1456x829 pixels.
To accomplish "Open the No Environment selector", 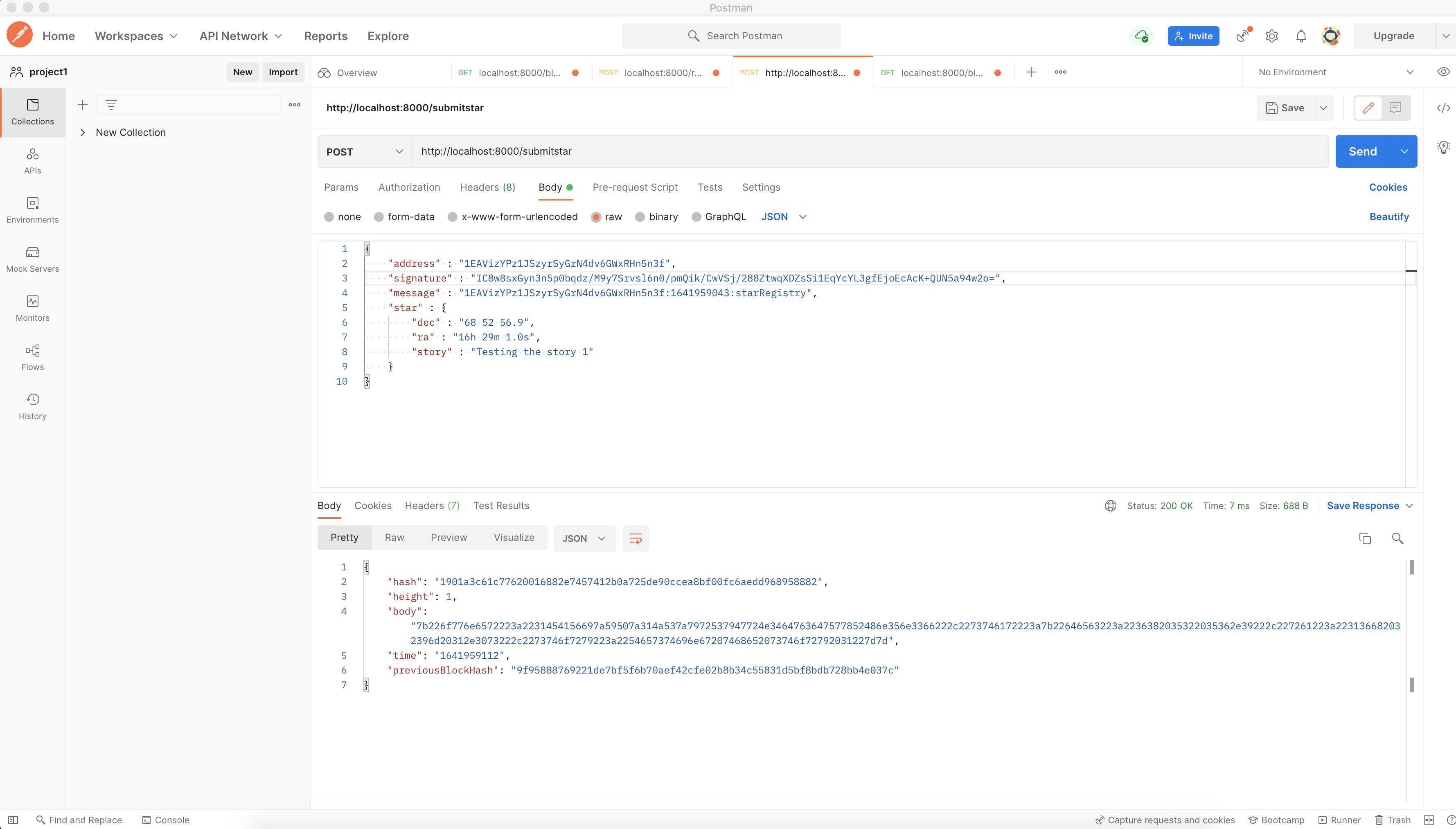I will pyautogui.click(x=1336, y=72).
